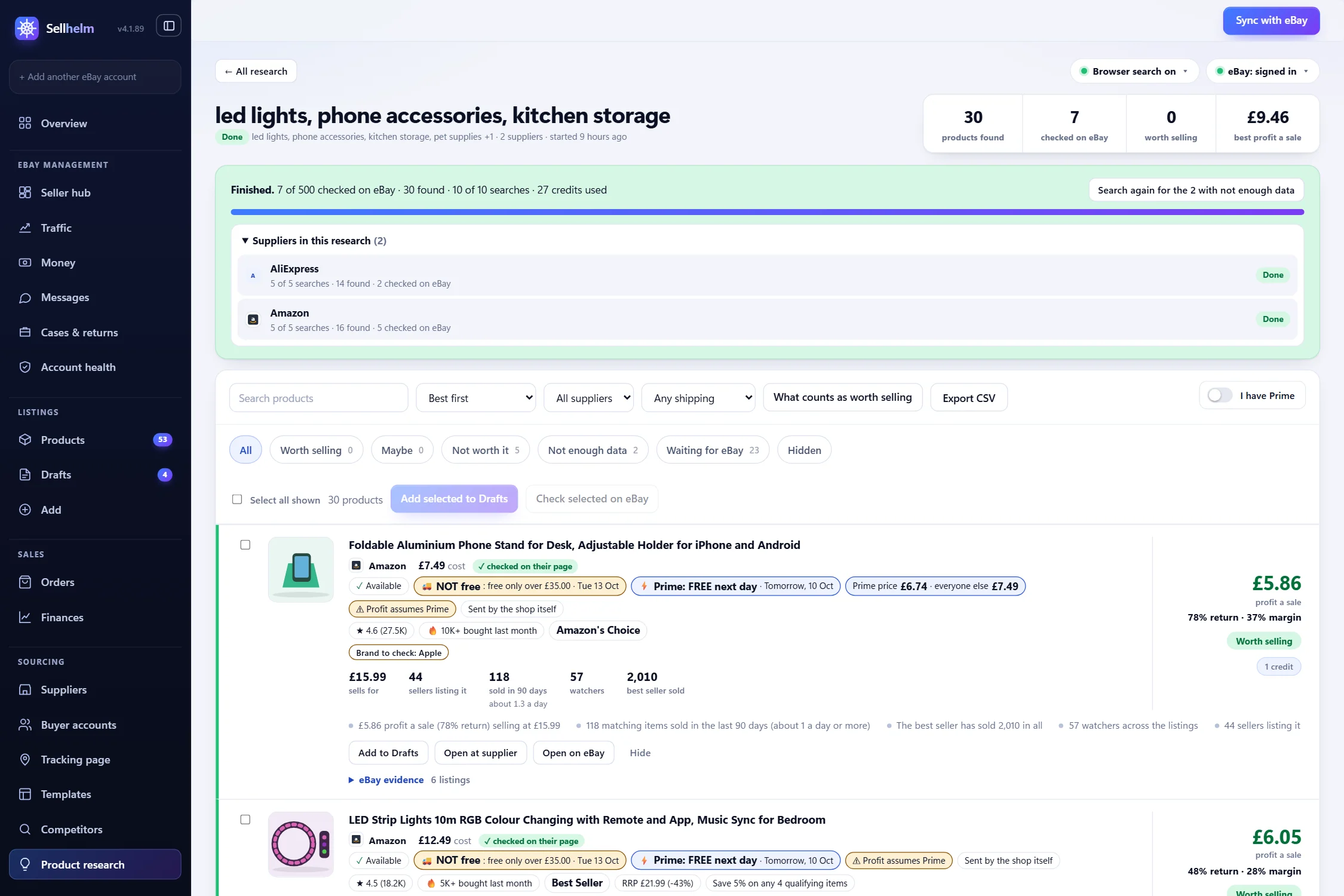This screenshot has width=1344, height=896.
Task: Open Drafts document icon
Action: click(25, 474)
